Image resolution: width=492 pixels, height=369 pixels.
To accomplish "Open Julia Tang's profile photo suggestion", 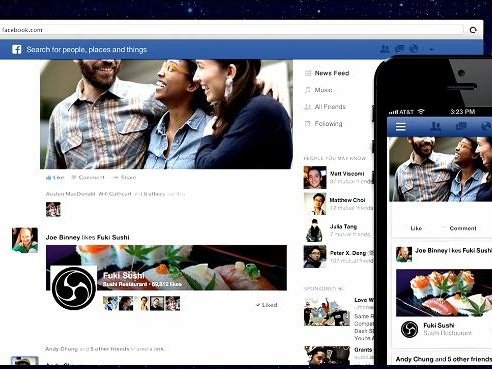I will [x=315, y=230].
